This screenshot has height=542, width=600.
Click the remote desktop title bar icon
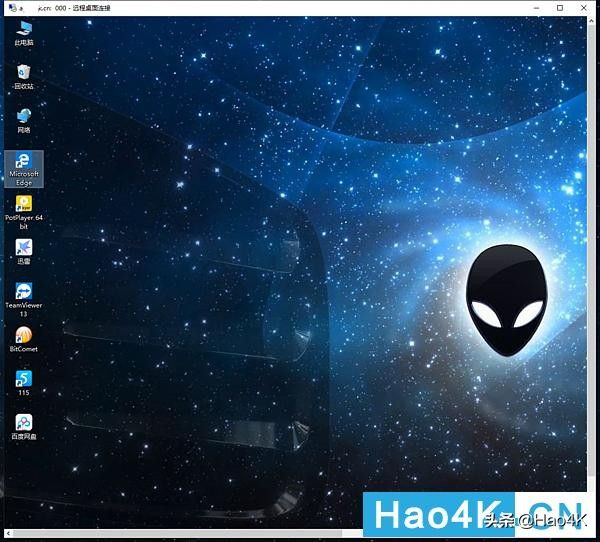[x=13, y=8]
